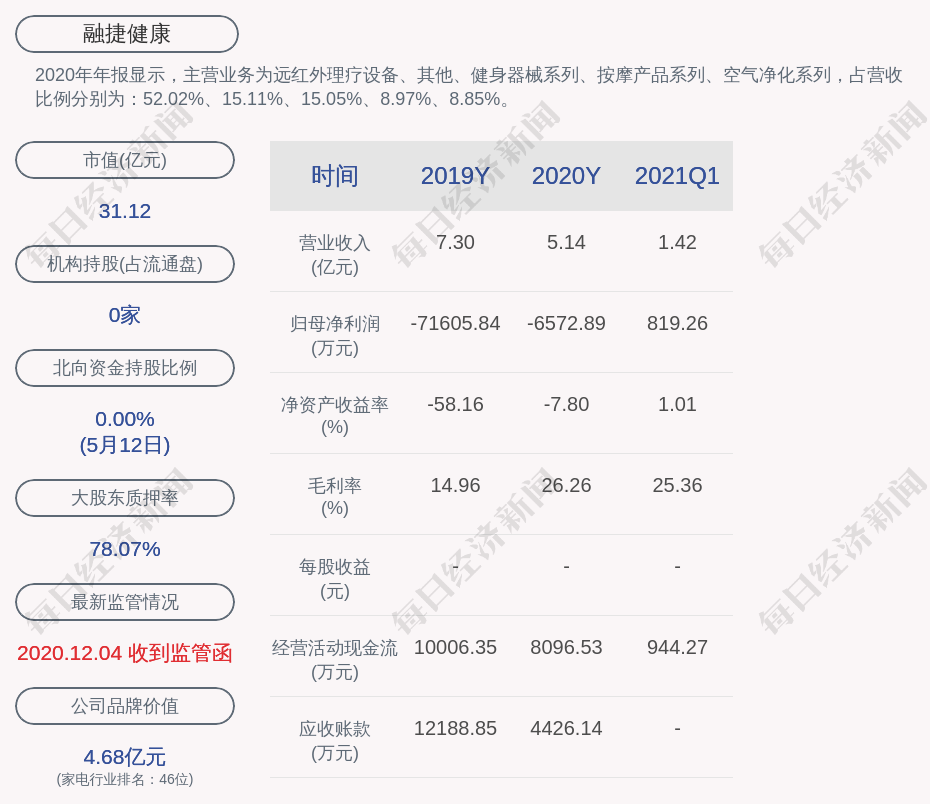Select the 北向资金持股比例 pill
Screen dimensions: 930x804
click(x=125, y=368)
